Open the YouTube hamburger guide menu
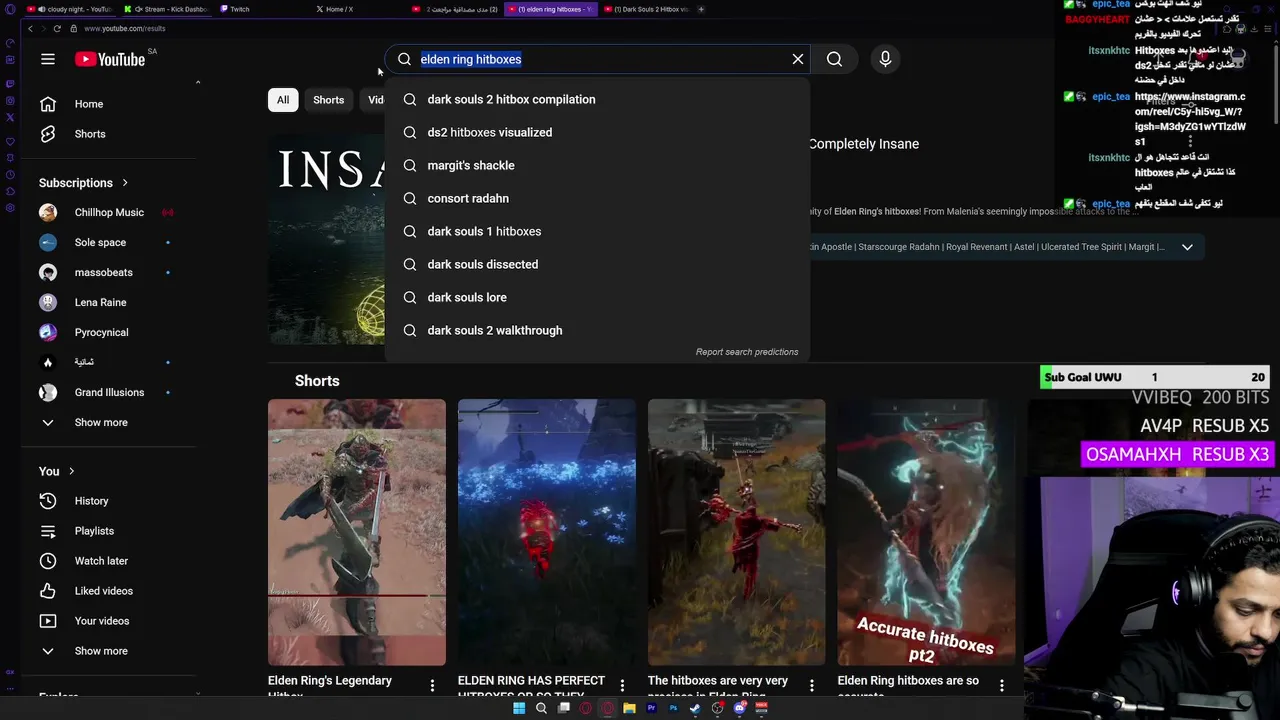 pyautogui.click(x=48, y=59)
